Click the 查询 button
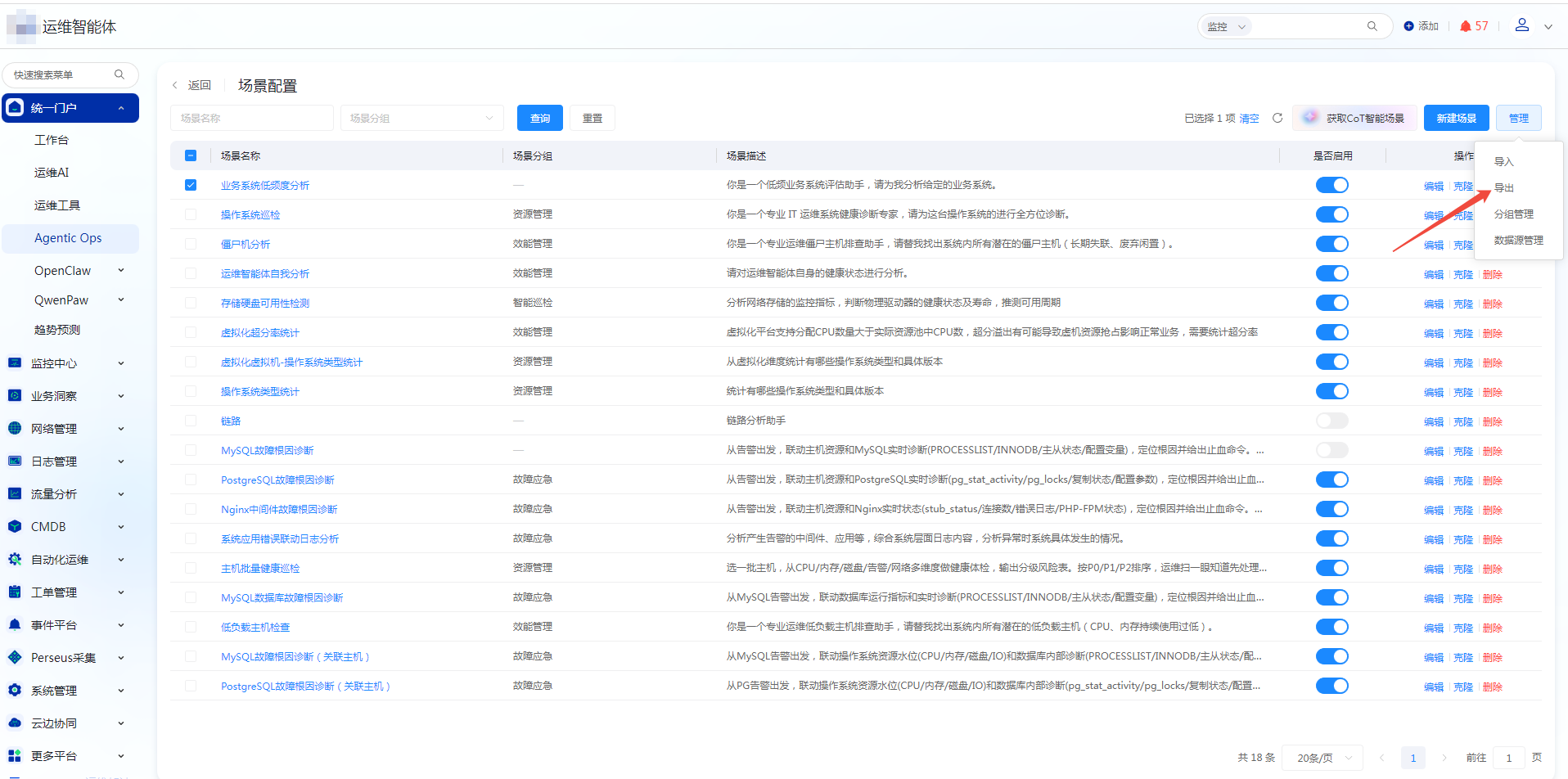The width and height of the screenshot is (1568, 779). coord(540,118)
